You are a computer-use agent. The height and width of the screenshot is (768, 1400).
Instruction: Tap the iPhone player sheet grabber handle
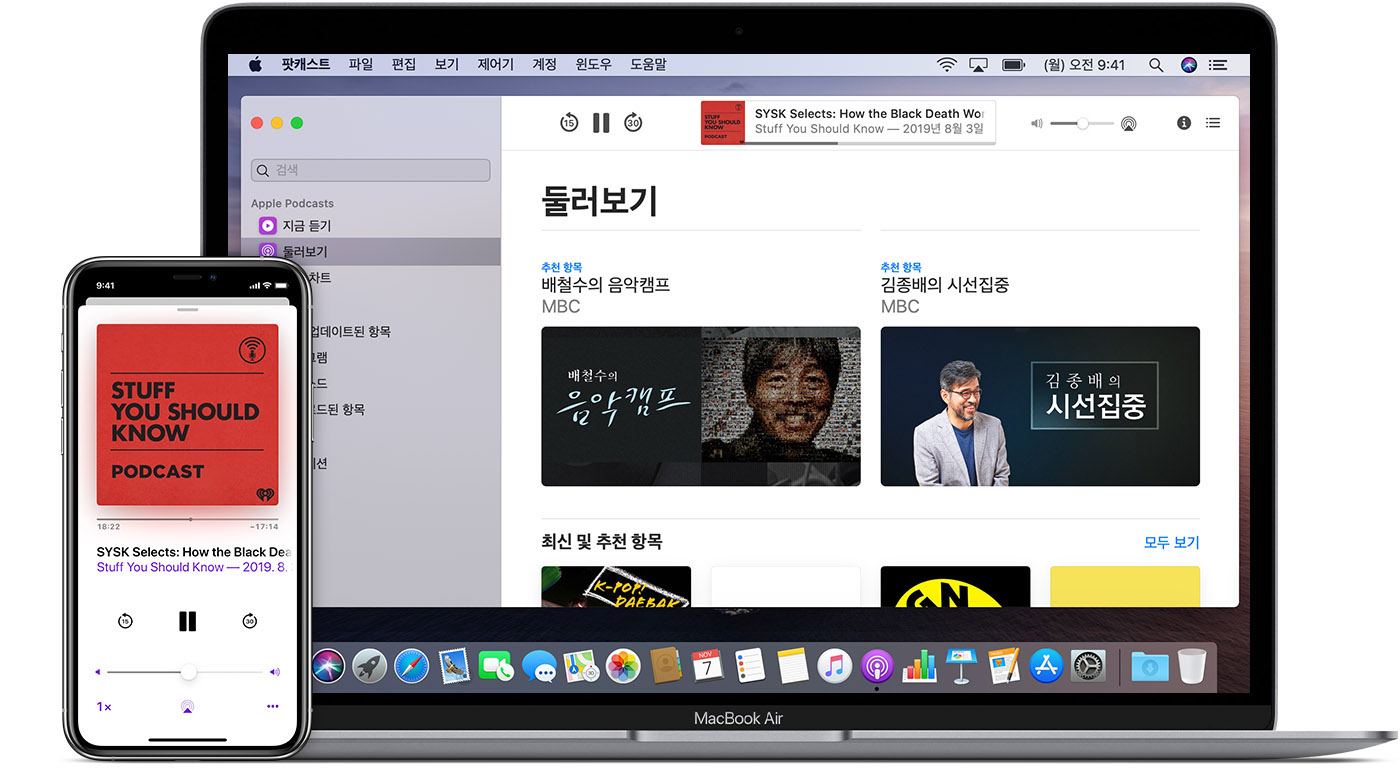[187, 310]
